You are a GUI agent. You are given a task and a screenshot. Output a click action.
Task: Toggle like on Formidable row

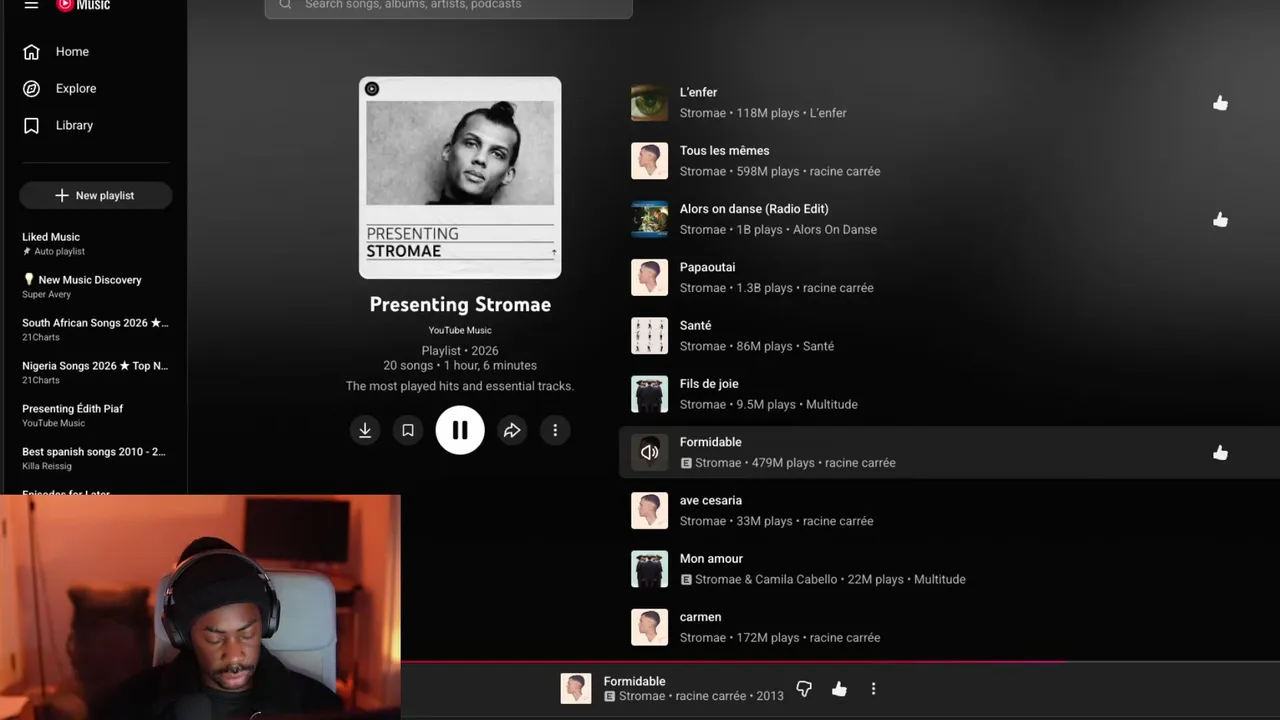click(x=1220, y=453)
